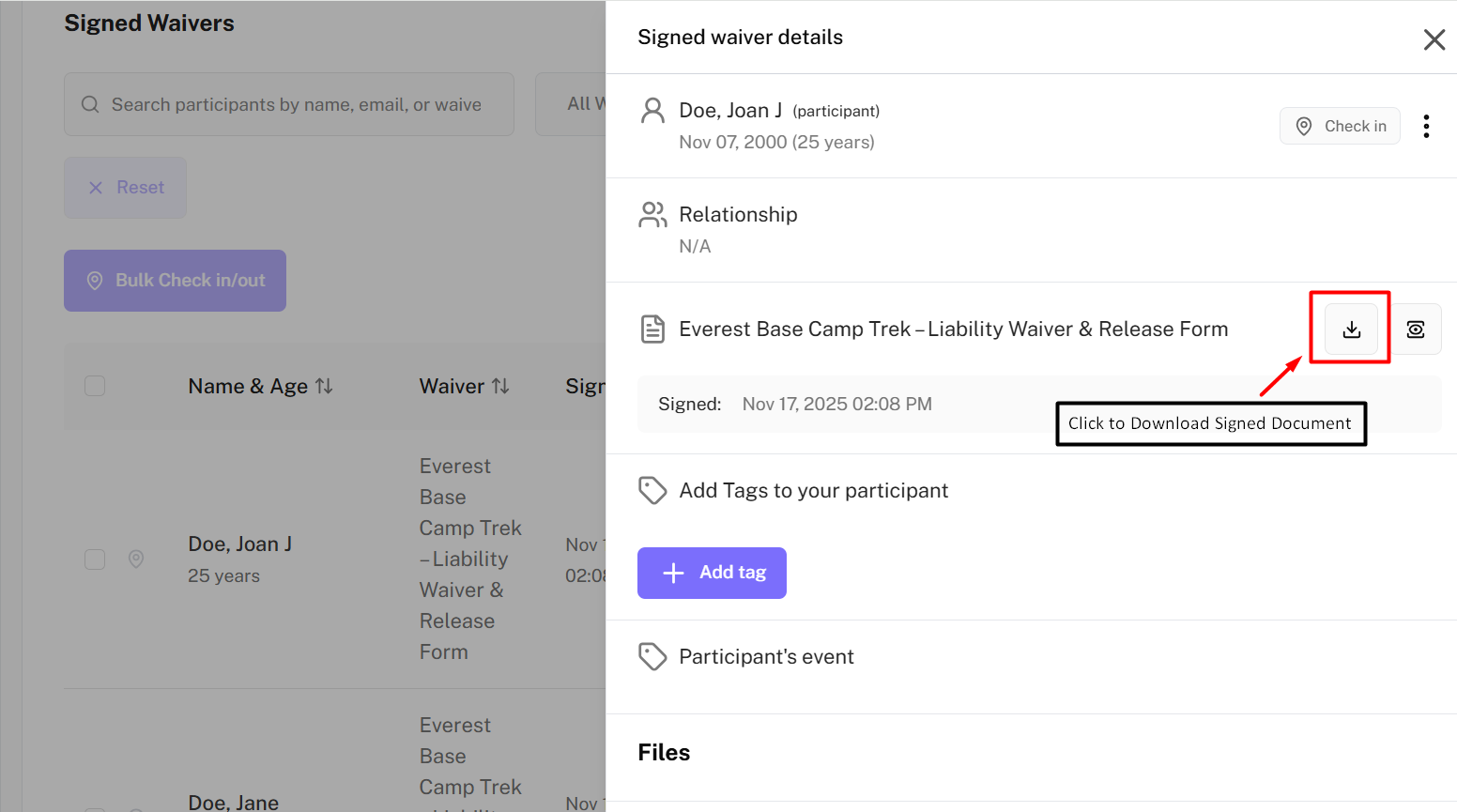Viewport: 1457px width, 812px height.
Task: Sort the table by Waiver column
Action: pos(500,386)
